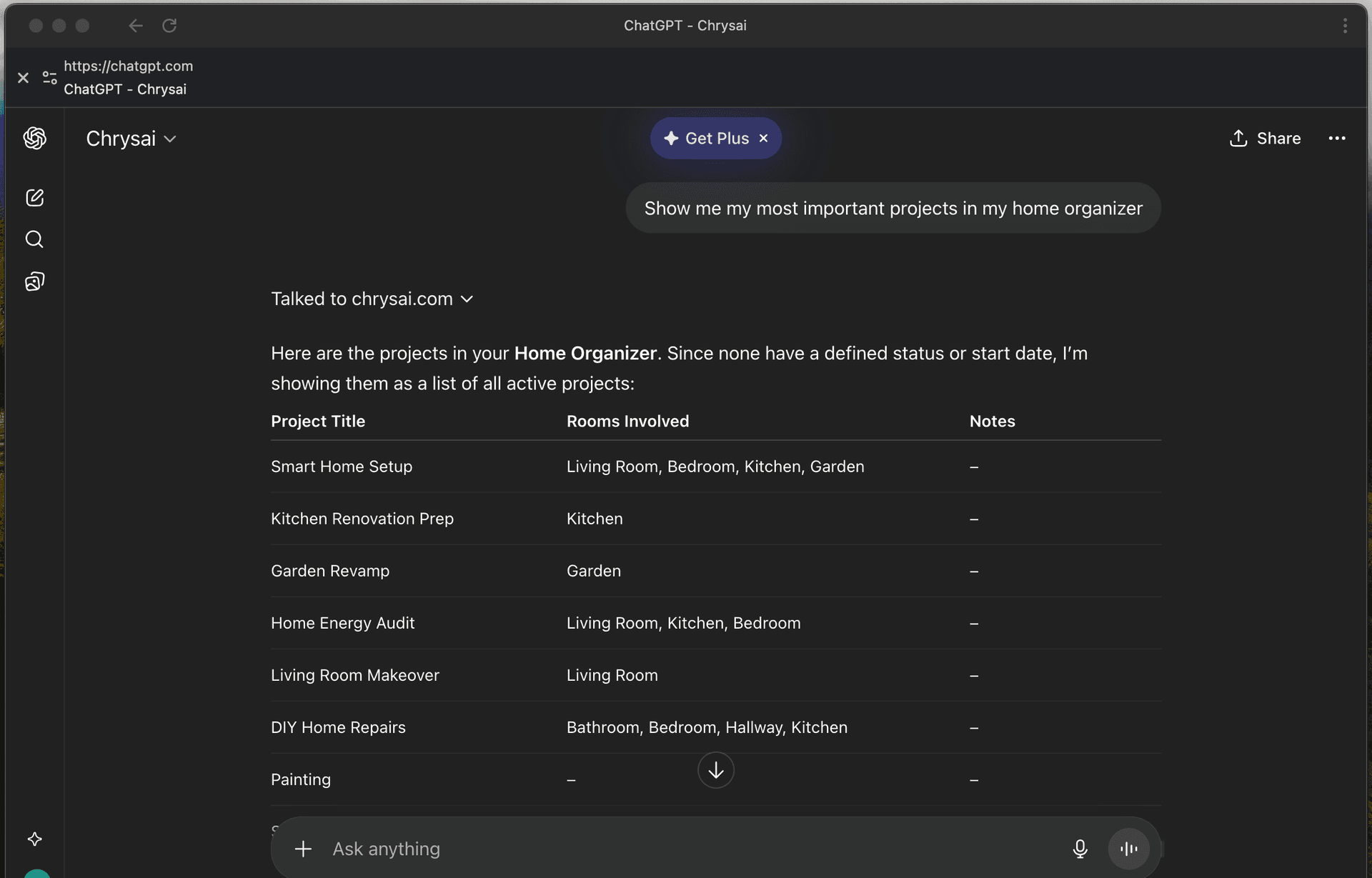Expand the 'Talked to chrysai.com' details
This screenshot has width=1372, height=878.
[372, 299]
